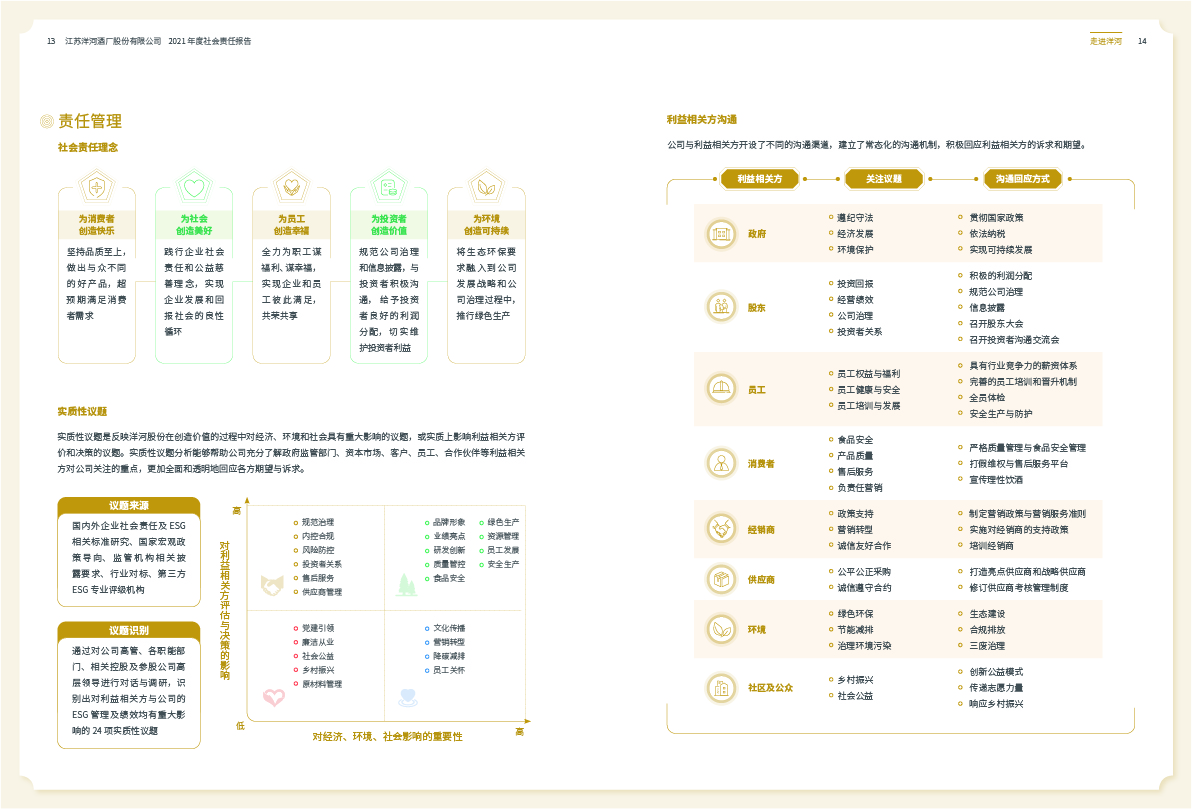Viewport: 1192px width, 809px height.
Task: Click the 议题来源 gold label
Action: point(129,505)
